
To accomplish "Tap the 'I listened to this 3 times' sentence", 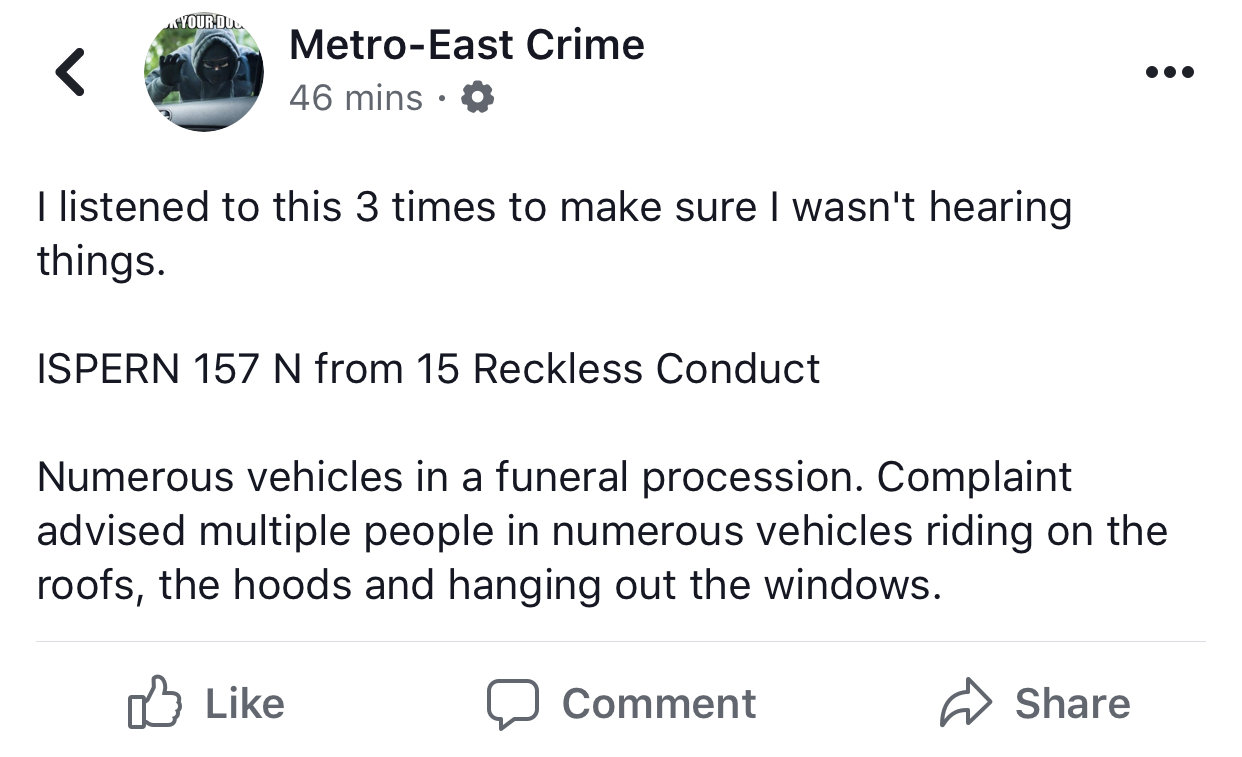I will pyautogui.click(x=554, y=234).
